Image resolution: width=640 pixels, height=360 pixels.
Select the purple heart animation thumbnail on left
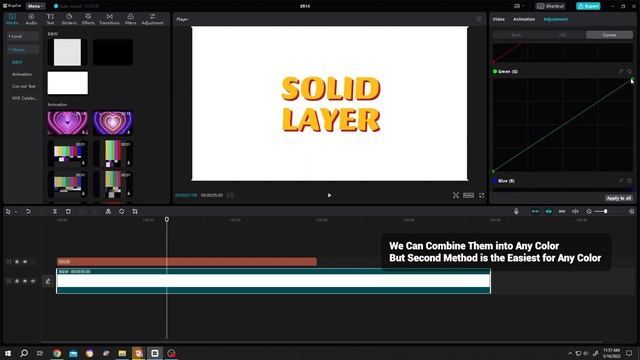68,123
